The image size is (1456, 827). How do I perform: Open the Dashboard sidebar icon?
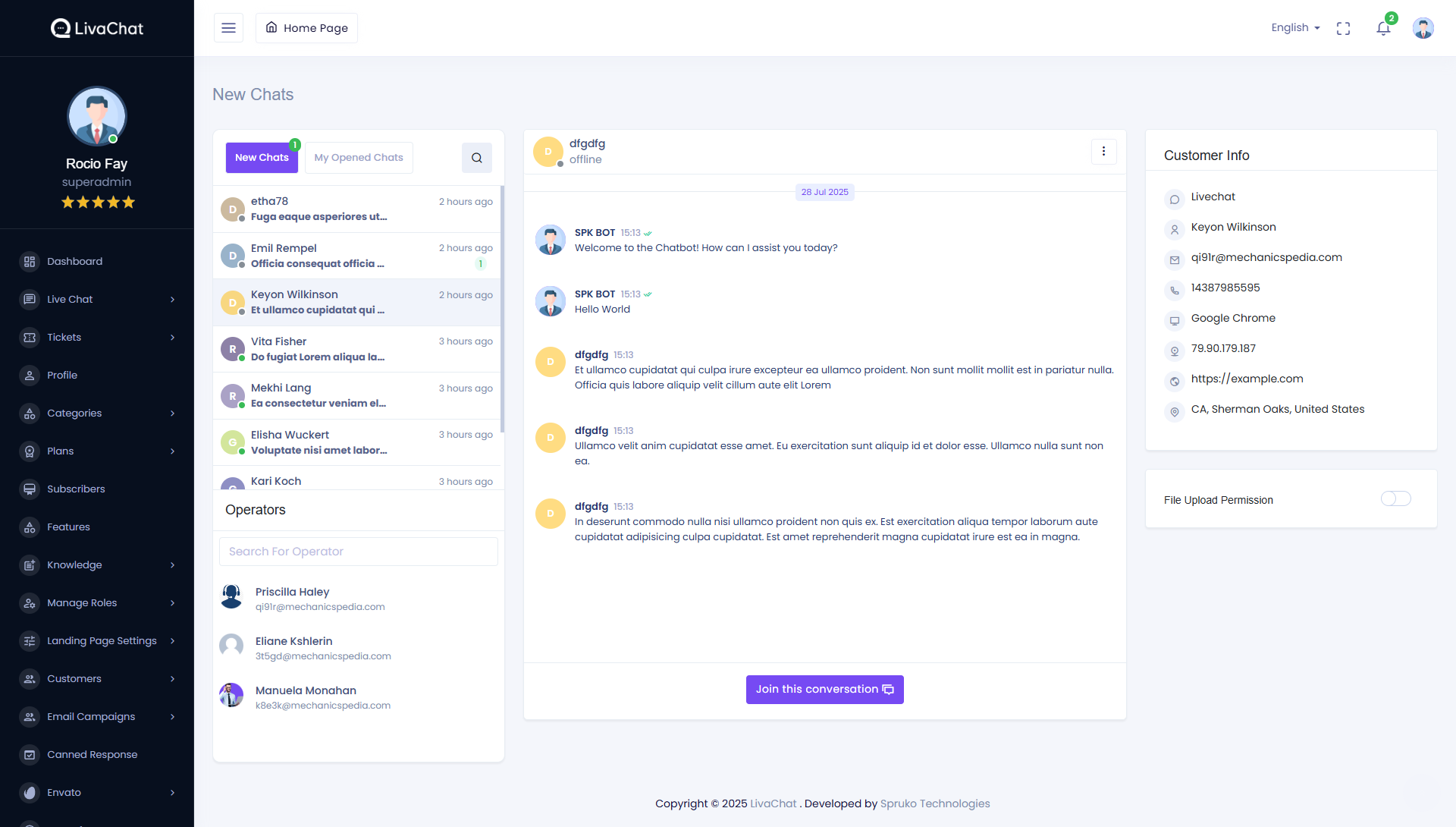[30, 262]
